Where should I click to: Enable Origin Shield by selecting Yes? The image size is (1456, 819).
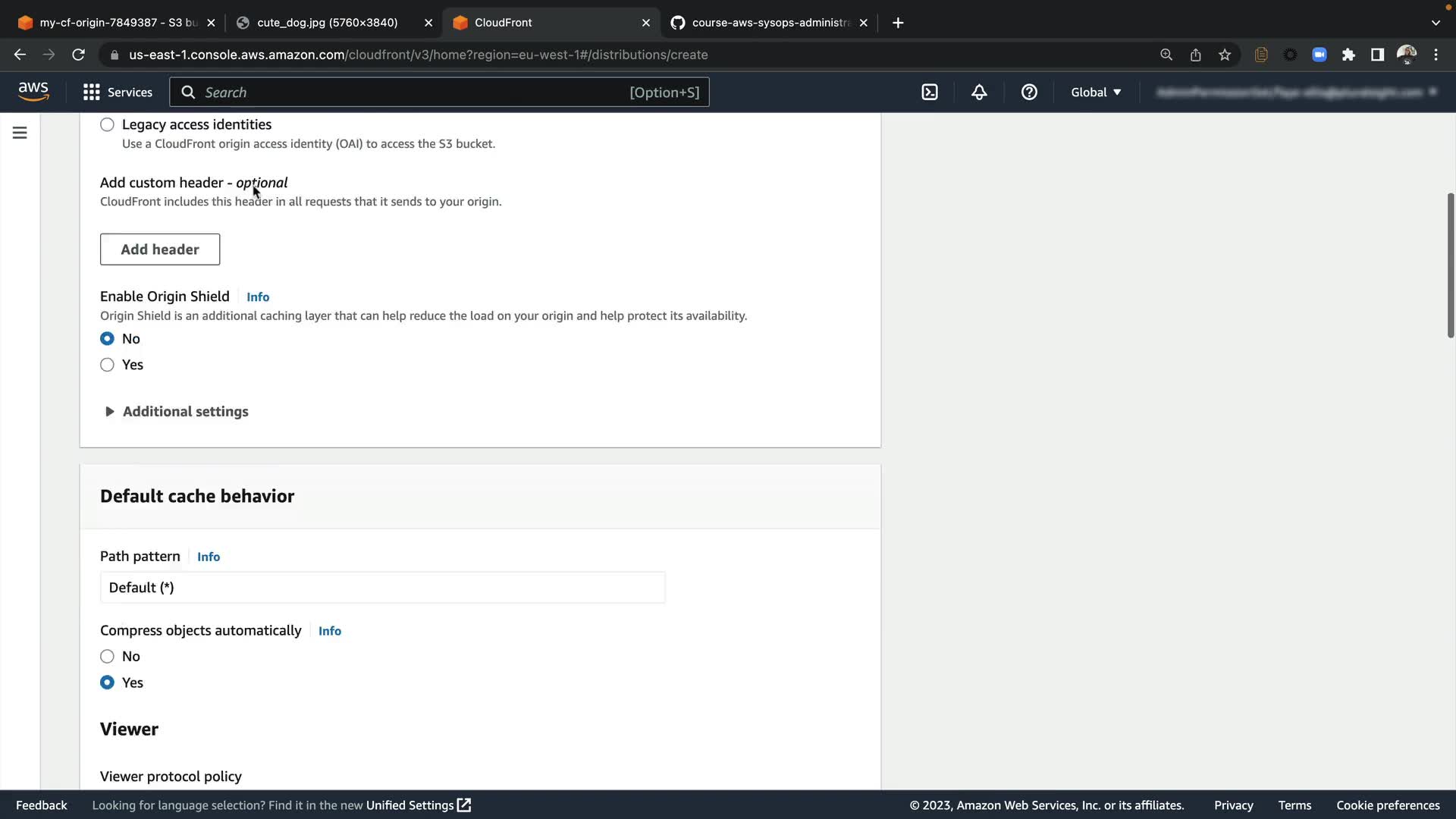[107, 365]
